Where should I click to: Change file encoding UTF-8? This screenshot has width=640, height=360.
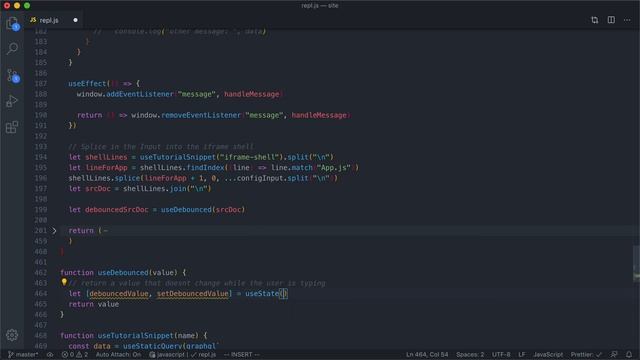(x=501, y=355)
